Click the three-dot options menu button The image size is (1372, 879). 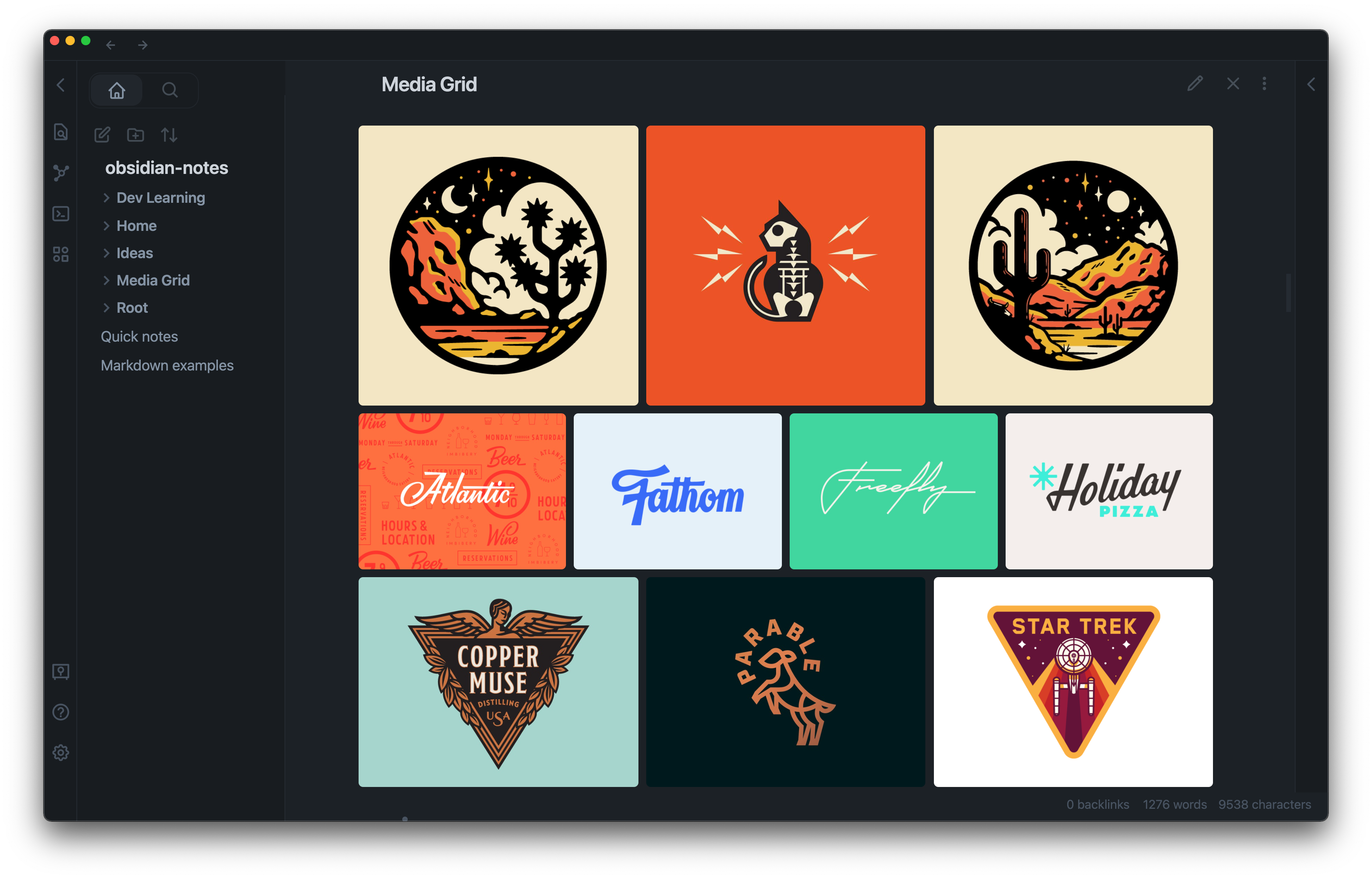[1264, 83]
